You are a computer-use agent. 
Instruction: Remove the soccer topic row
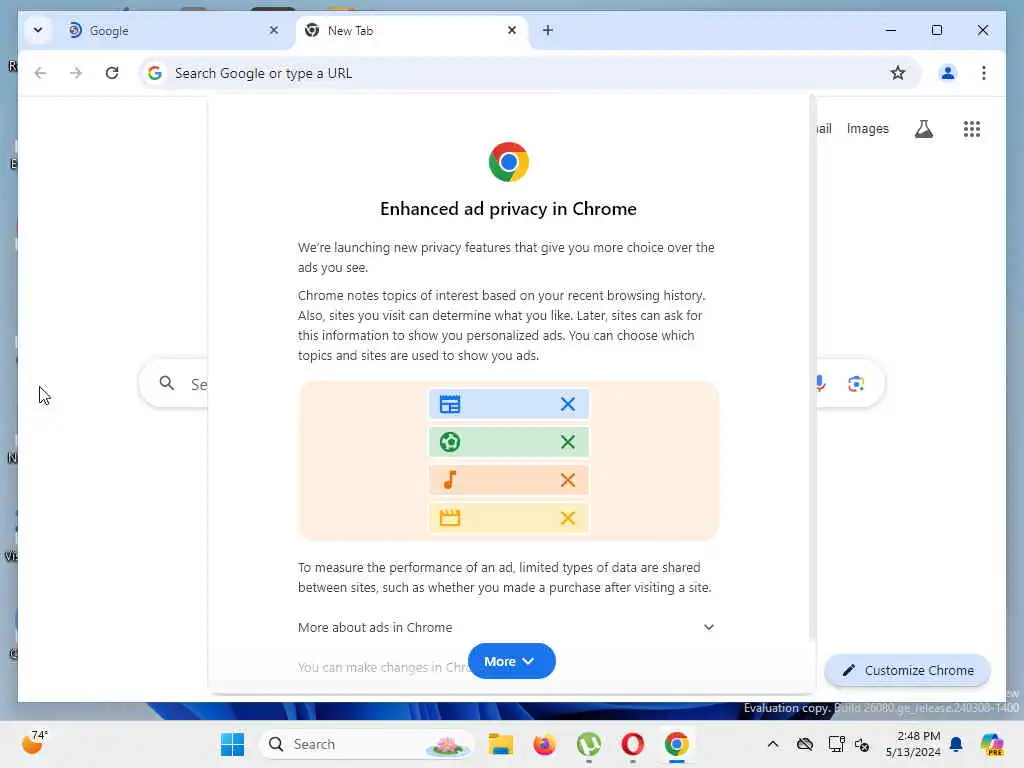[568, 442]
